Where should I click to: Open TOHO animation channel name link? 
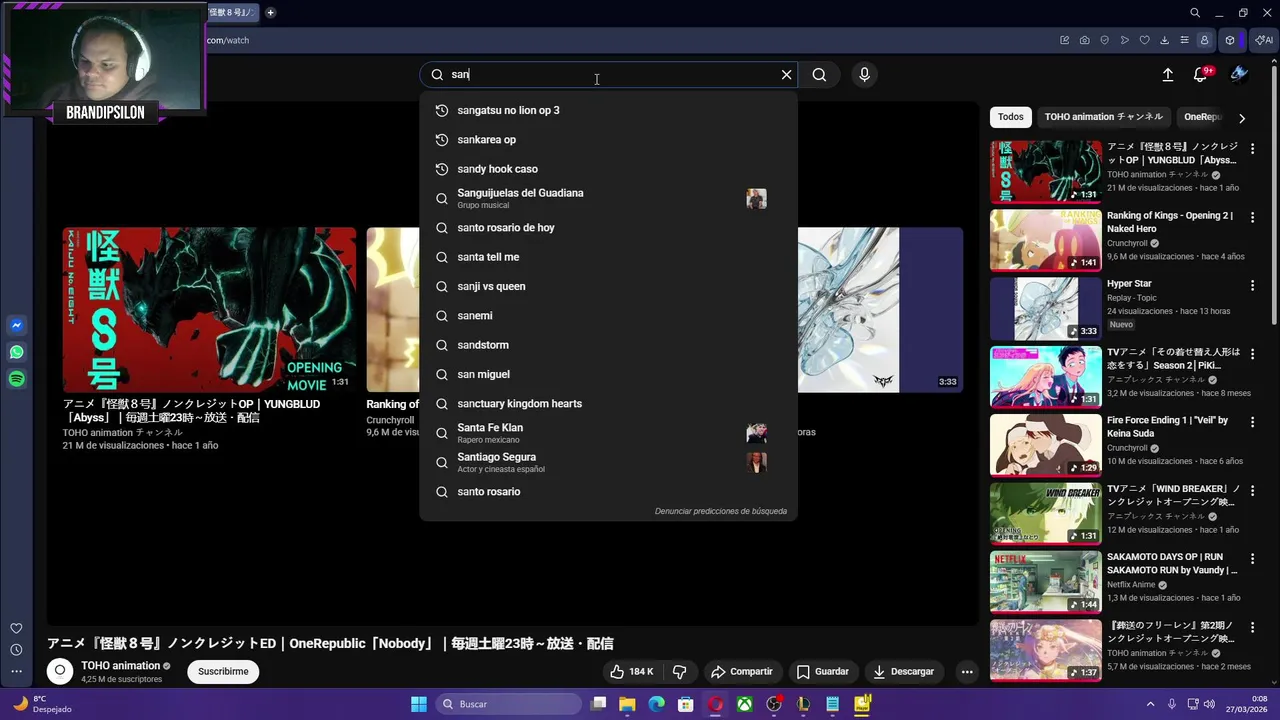point(121,666)
